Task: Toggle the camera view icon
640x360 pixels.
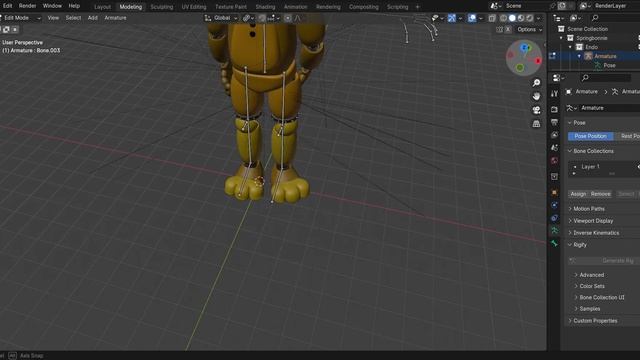Action: (x=536, y=110)
